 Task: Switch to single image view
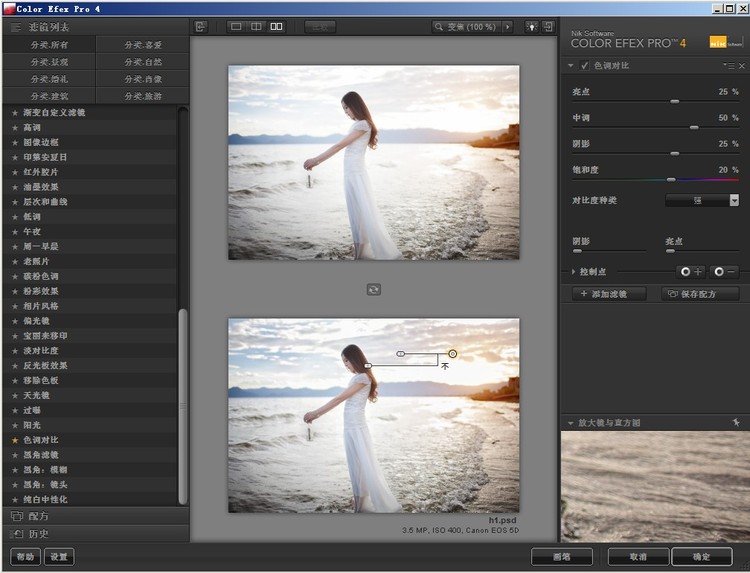tap(236, 27)
